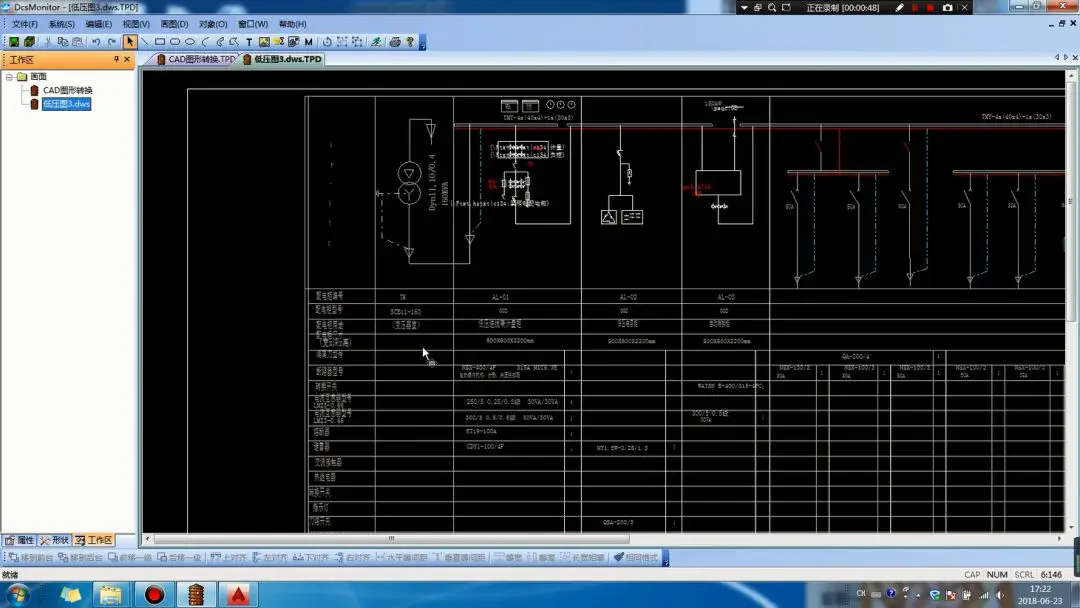Image resolution: width=1080 pixels, height=608 pixels.
Task: Open the recorder dropdown arrow
Action: click(744, 8)
